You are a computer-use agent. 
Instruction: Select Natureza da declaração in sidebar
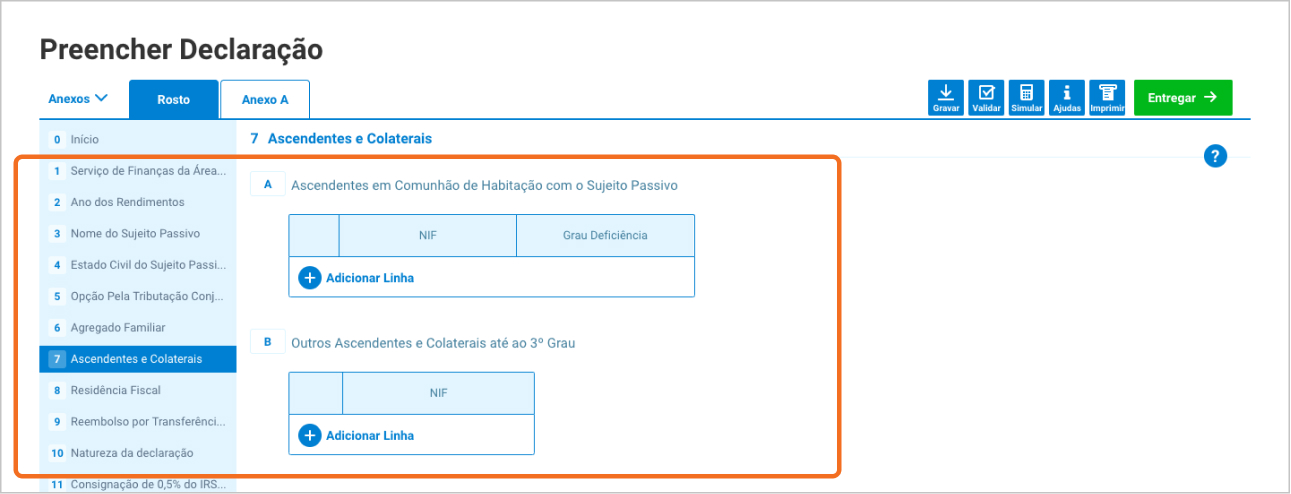pos(131,453)
